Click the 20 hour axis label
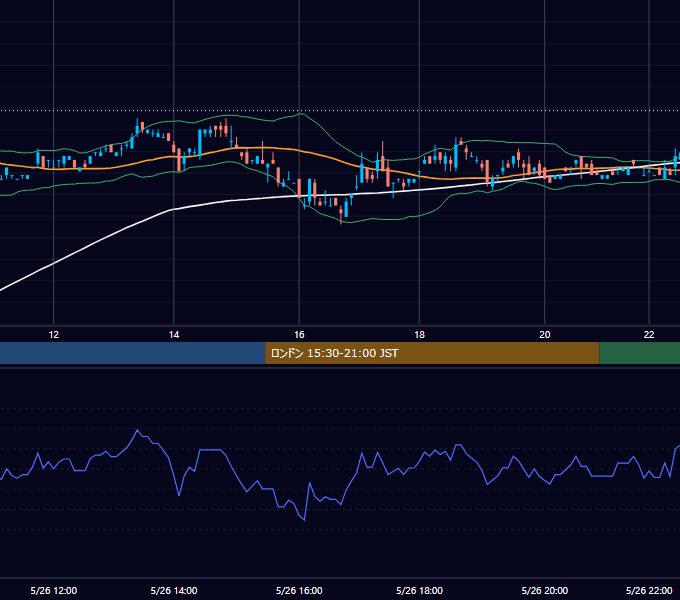680x600 pixels. [x=545, y=335]
